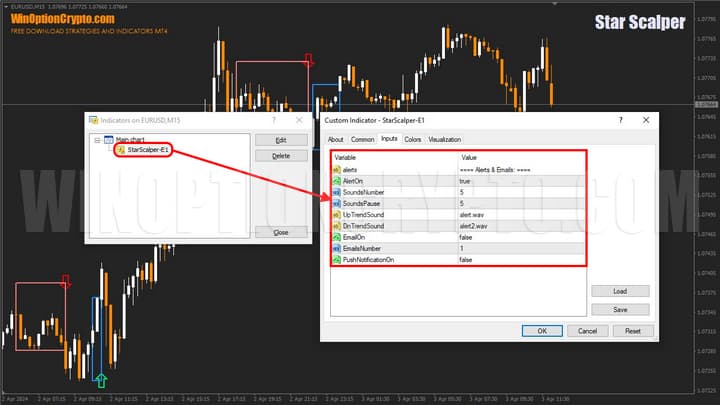Click the SoundsPause value cell
This screenshot has width=720, height=405.
(522, 203)
